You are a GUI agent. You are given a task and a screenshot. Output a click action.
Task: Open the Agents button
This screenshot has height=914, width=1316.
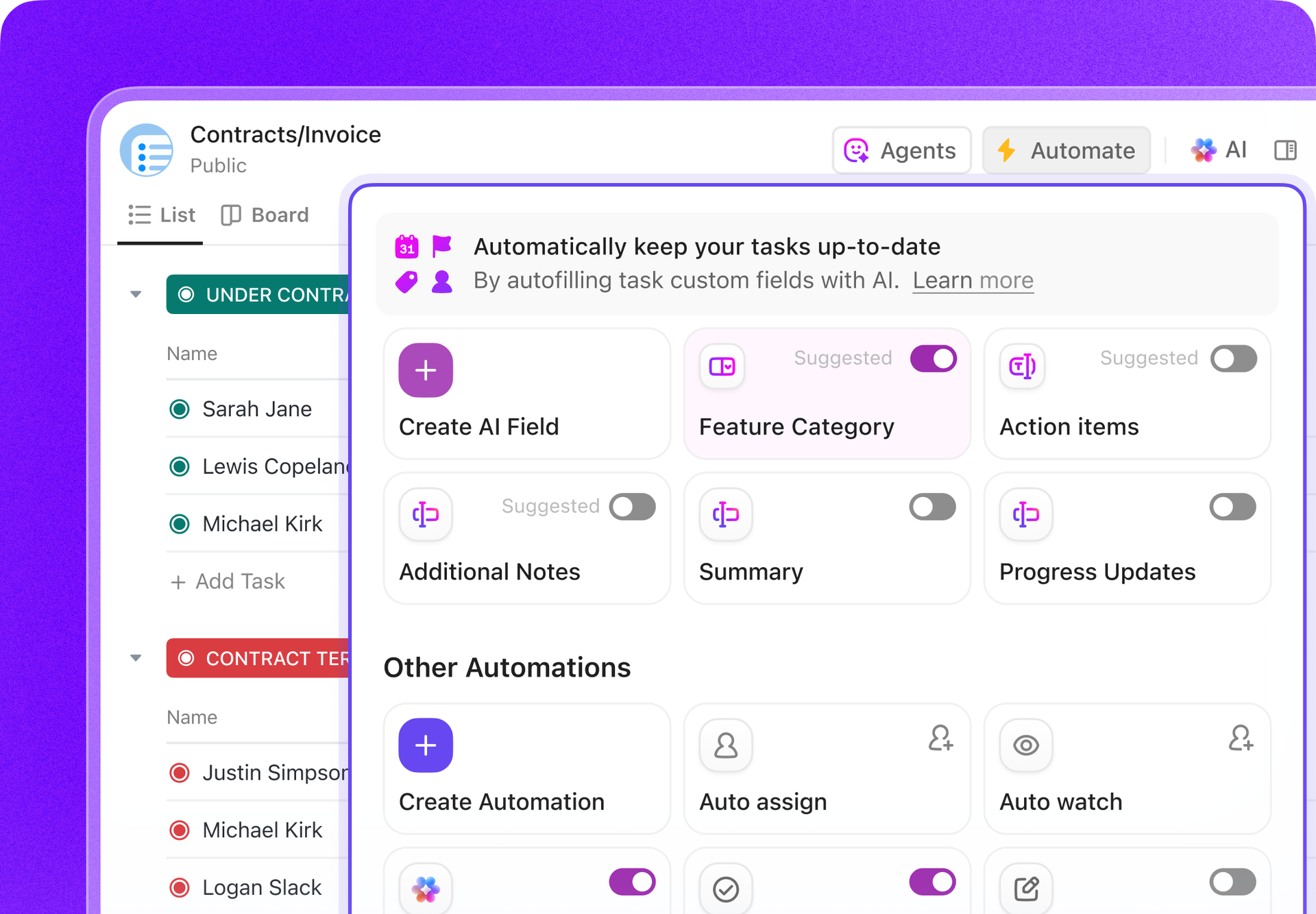901,150
